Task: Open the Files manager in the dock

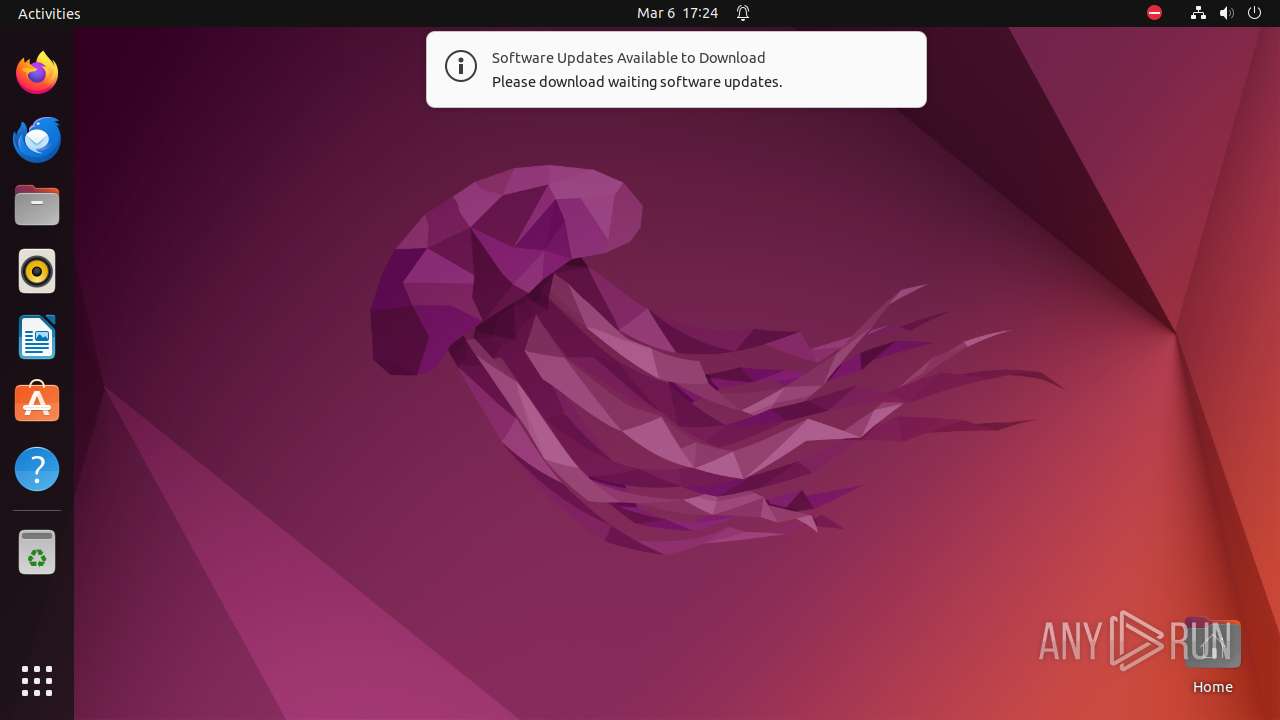Action: click(x=37, y=205)
